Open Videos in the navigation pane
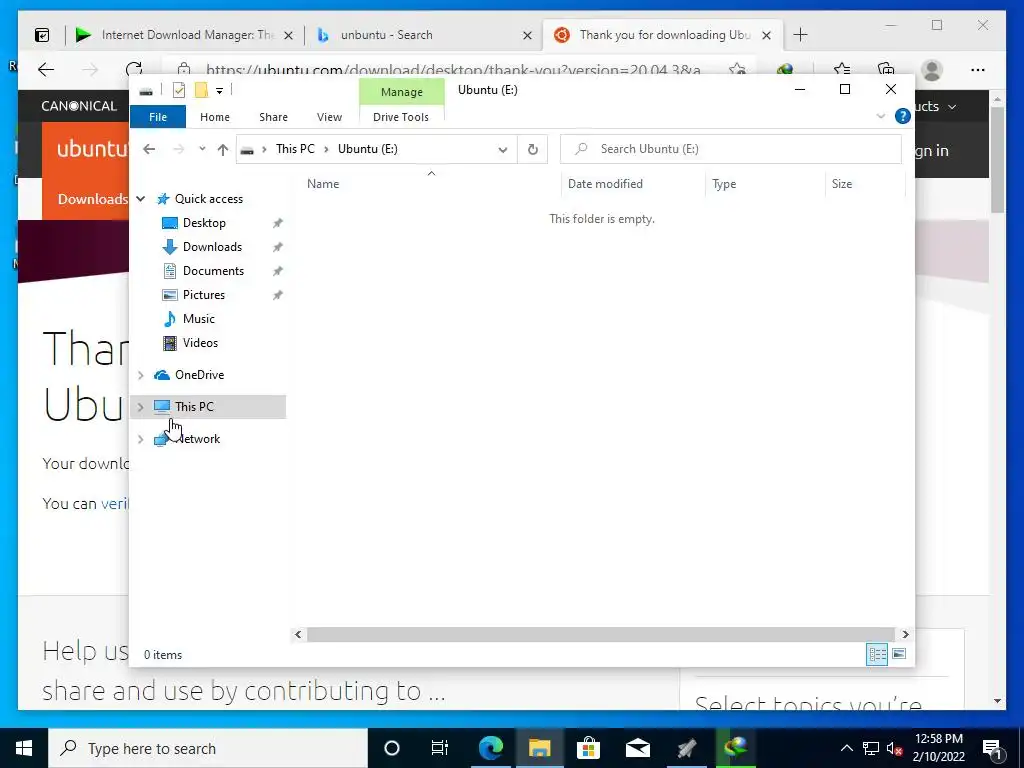Screen dimensions: 1024x768 200,343
